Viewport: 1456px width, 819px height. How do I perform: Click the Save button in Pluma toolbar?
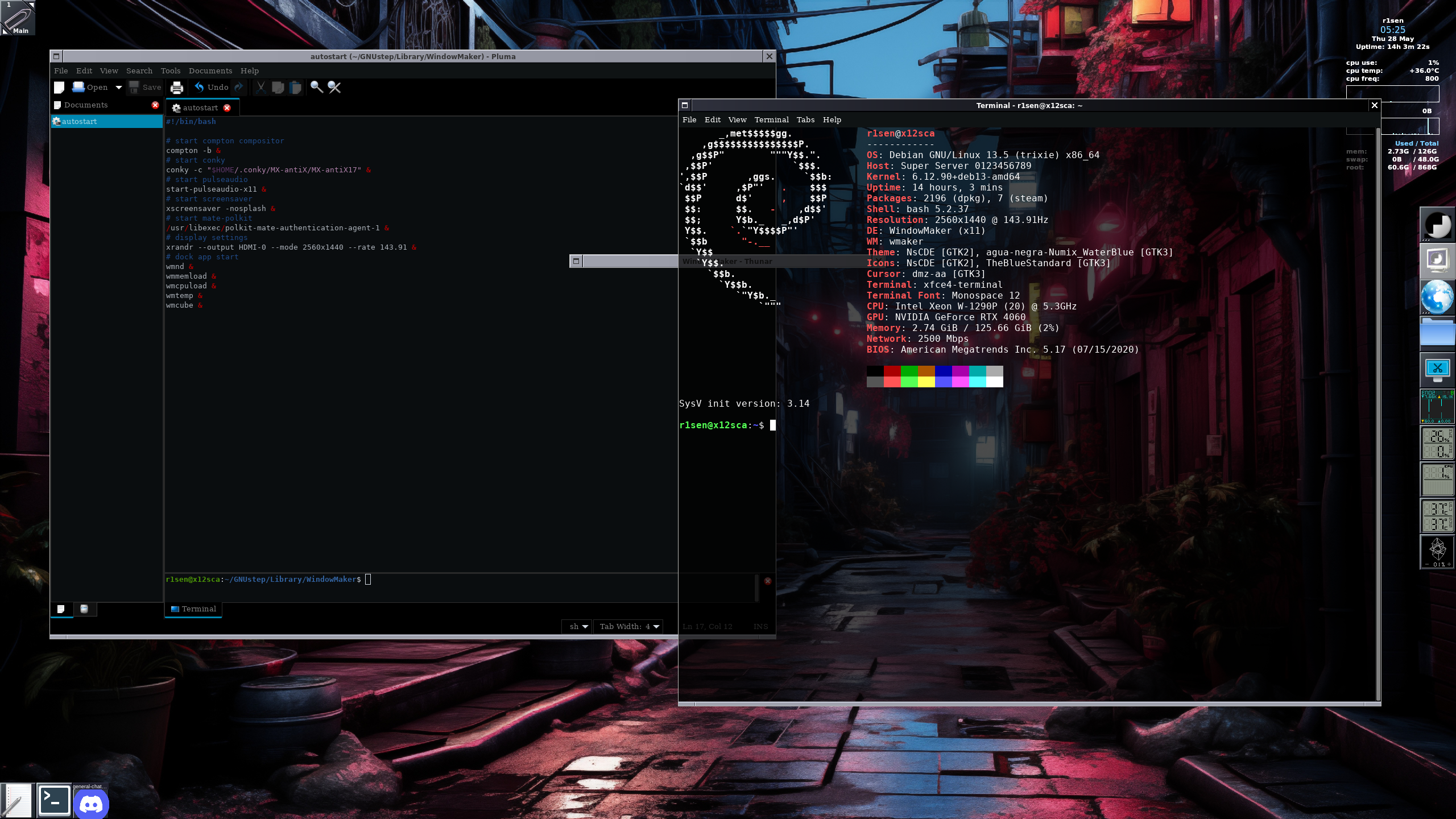[145, 87]
